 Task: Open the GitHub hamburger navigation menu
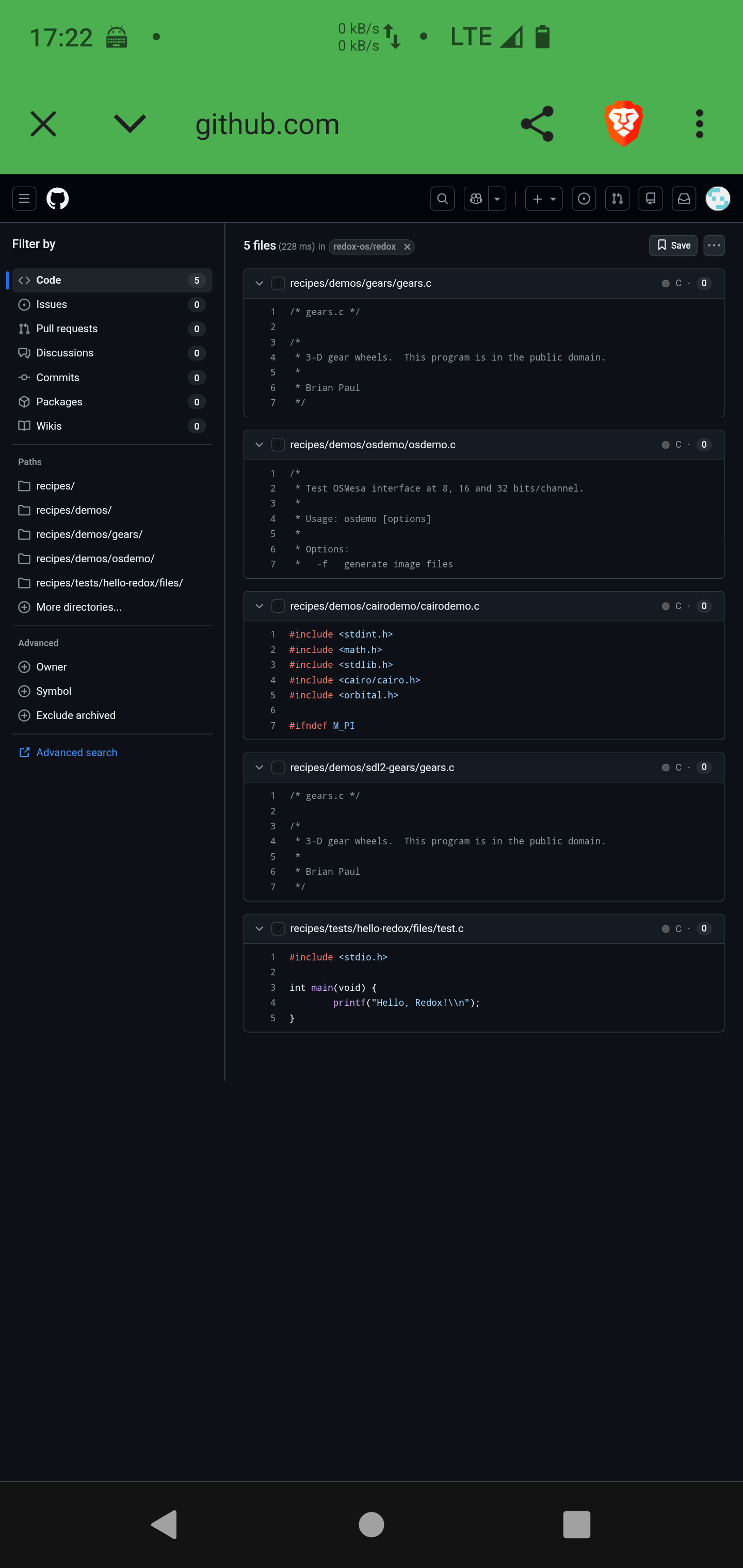pyautogui.click(x=24, y=199)
